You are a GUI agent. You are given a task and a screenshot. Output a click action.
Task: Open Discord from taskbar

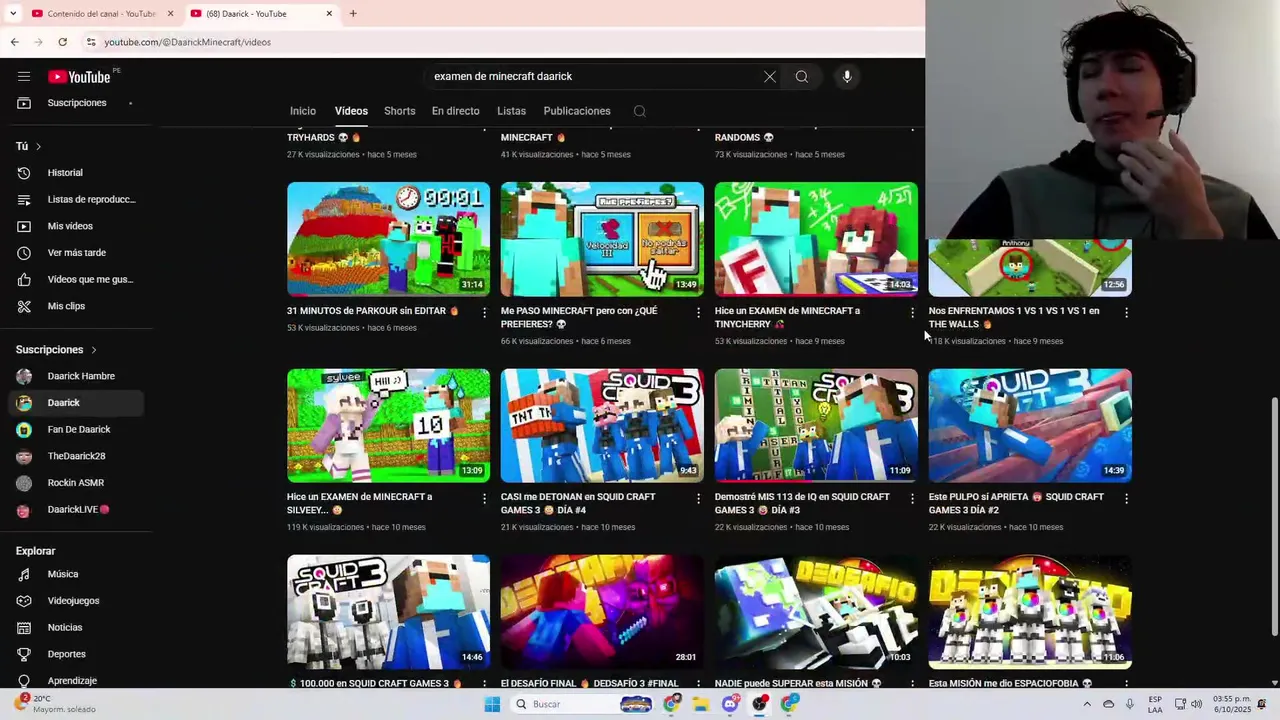click(731, 704)
